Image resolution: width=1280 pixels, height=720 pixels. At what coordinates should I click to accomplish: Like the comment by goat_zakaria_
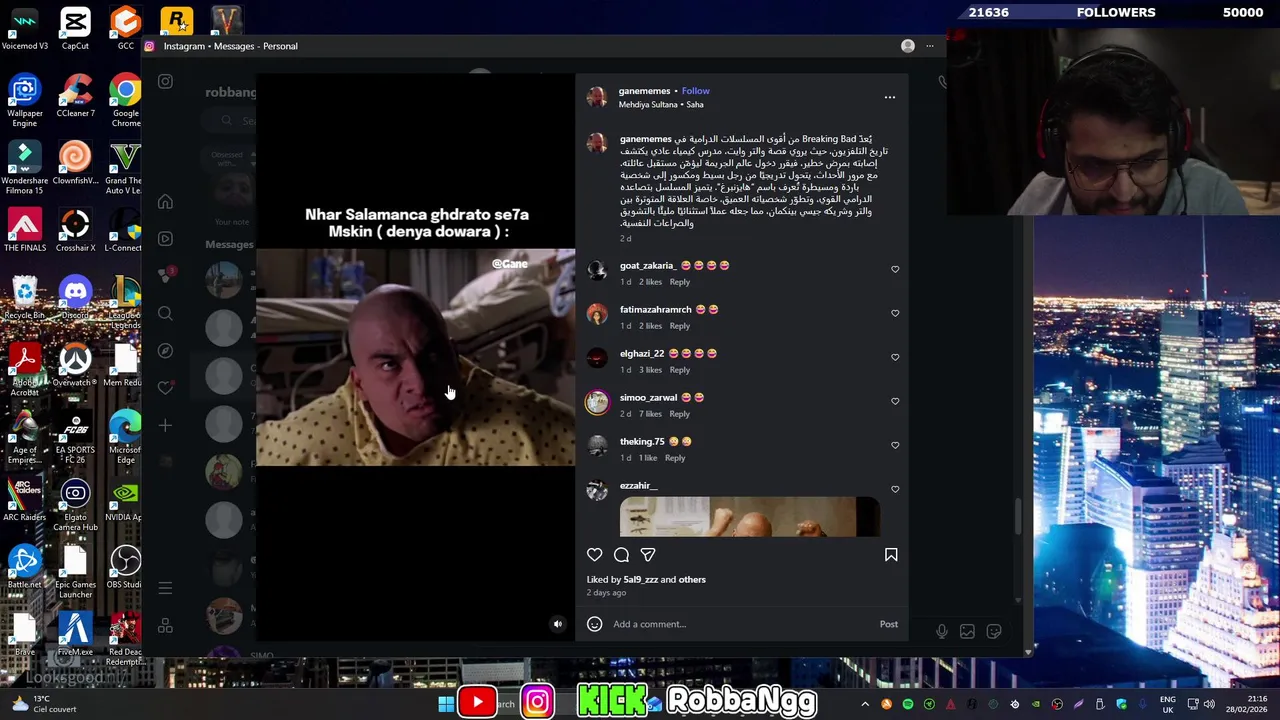point(895,269)
